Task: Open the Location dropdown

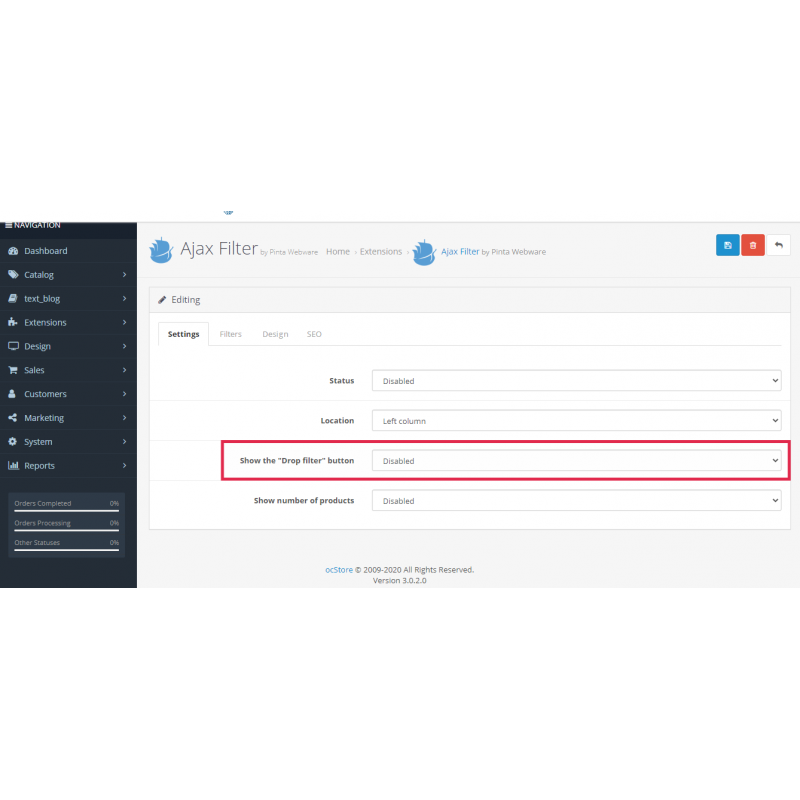Action: coord(576,421)
